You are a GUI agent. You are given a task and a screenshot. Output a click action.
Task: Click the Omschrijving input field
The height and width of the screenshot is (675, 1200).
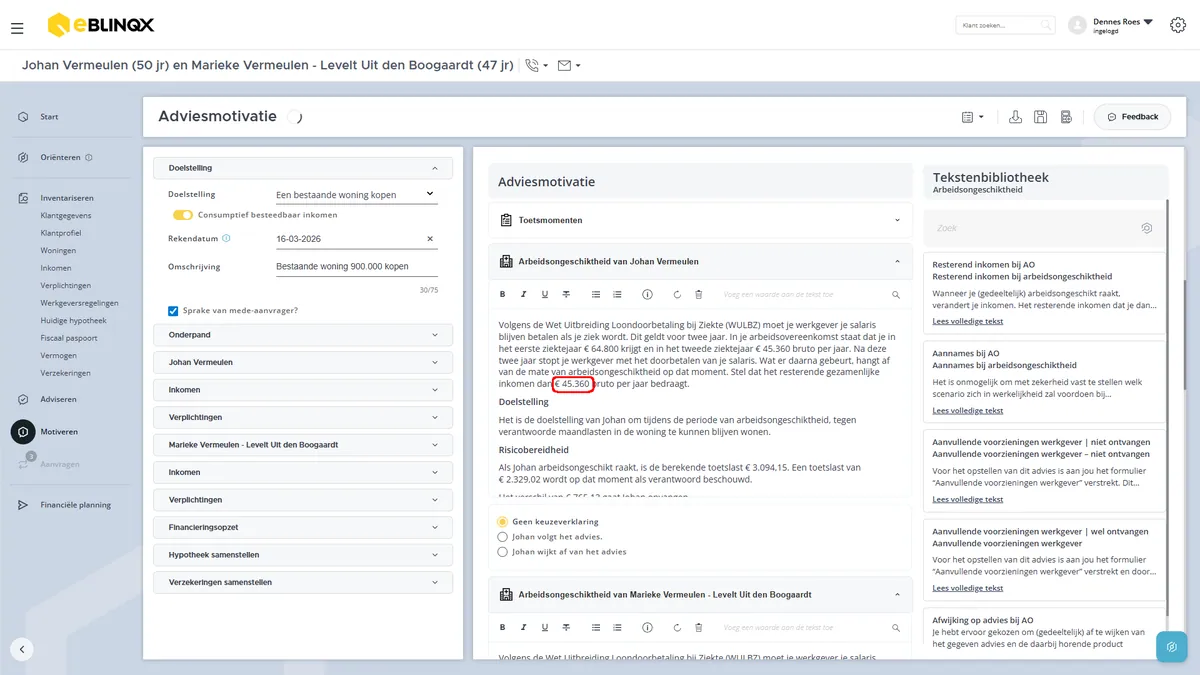(x=357, y=267)
